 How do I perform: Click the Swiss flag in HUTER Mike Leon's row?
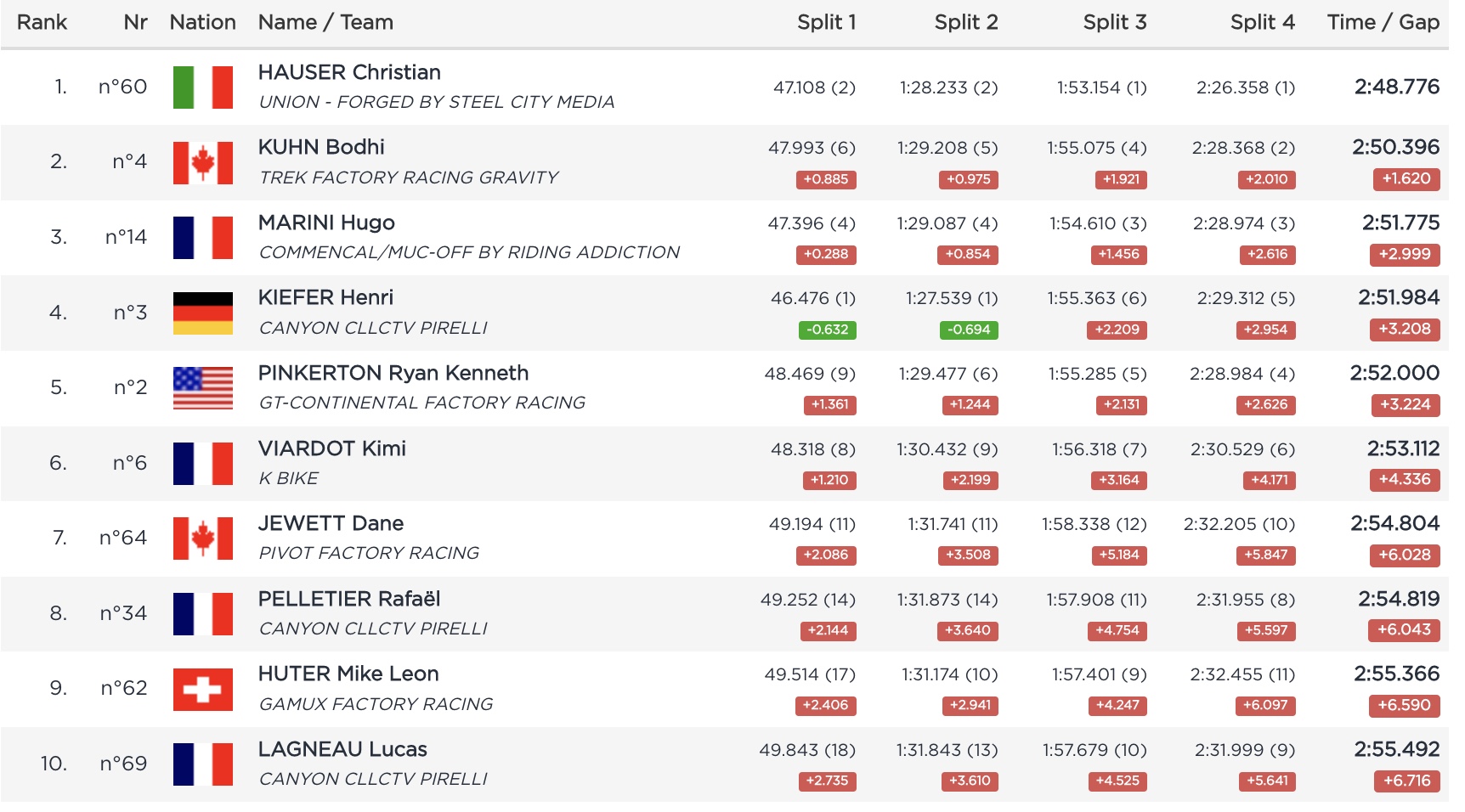tap(202, 689)
